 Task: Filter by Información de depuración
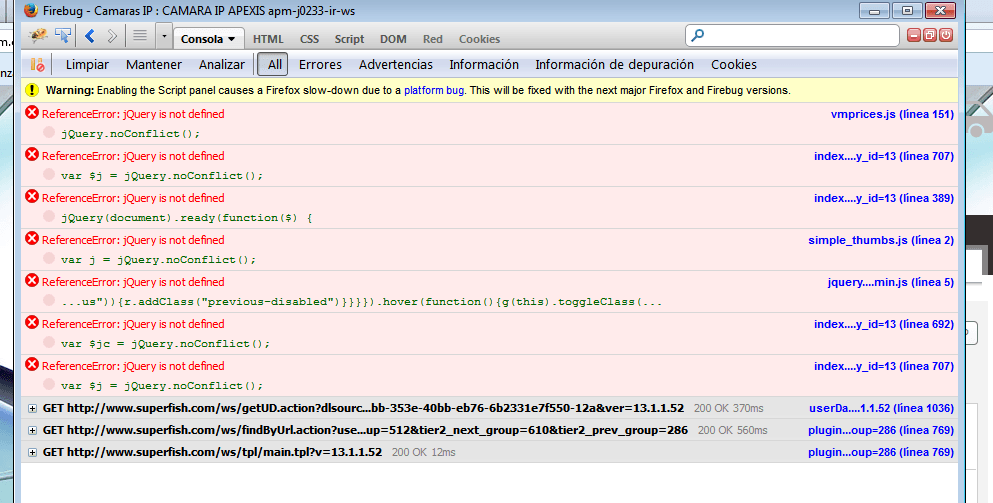[614, 65]
